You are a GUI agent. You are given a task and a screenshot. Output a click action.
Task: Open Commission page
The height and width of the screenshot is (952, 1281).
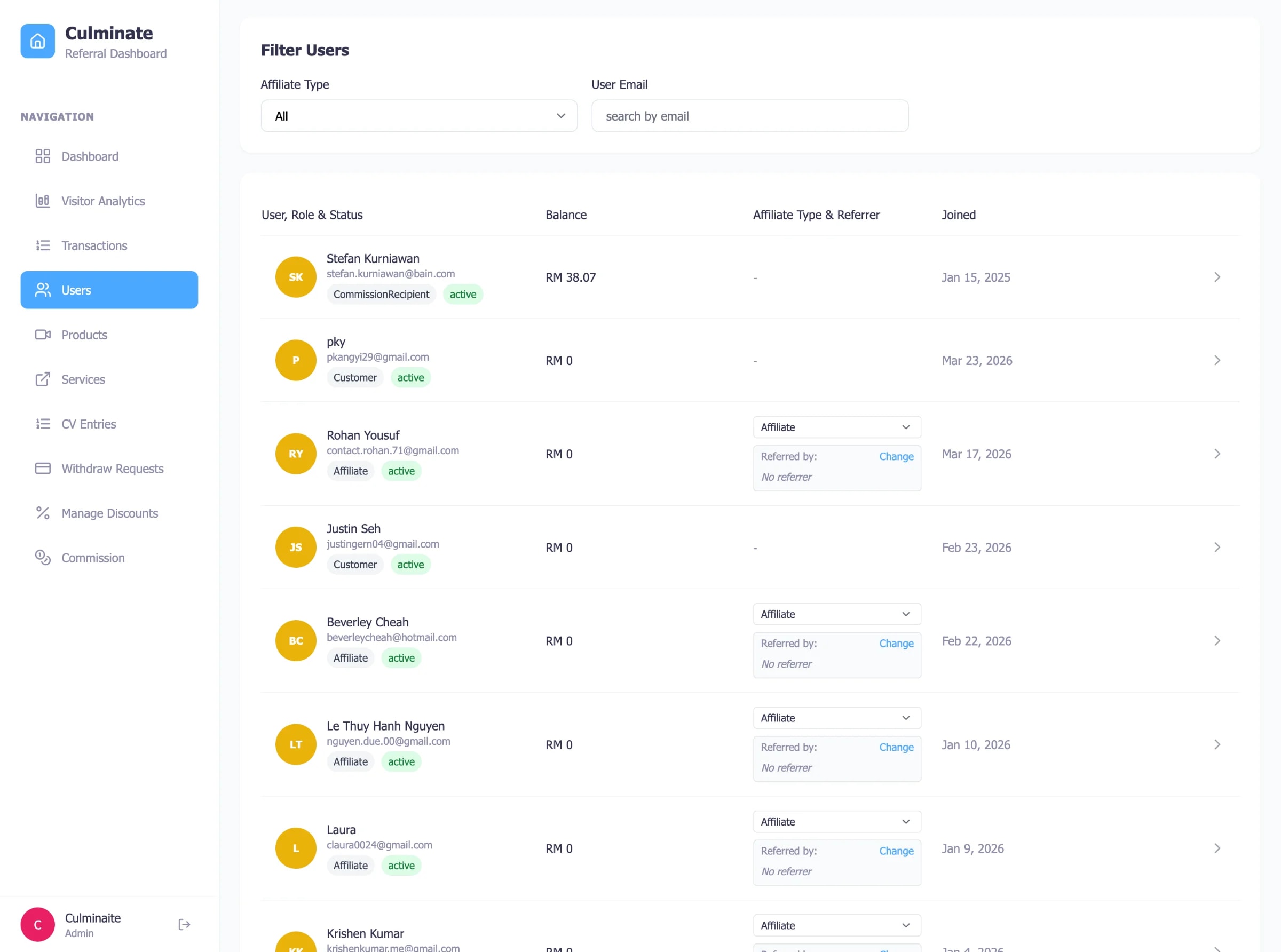click(109, 558)
